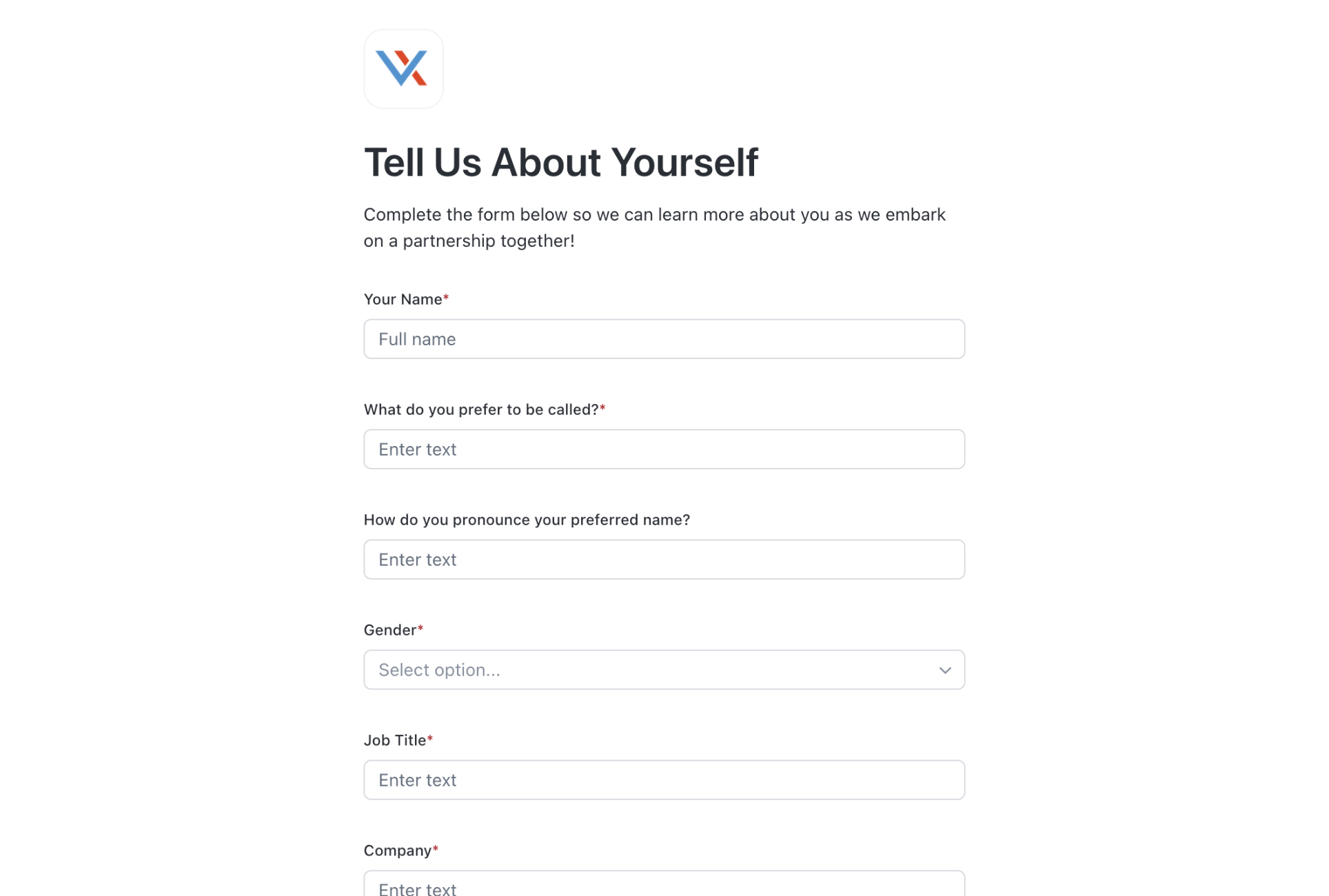This screenshot has height=896, width=1329.
Task: Click the red asterisk after Job Title
Action: 430,739
